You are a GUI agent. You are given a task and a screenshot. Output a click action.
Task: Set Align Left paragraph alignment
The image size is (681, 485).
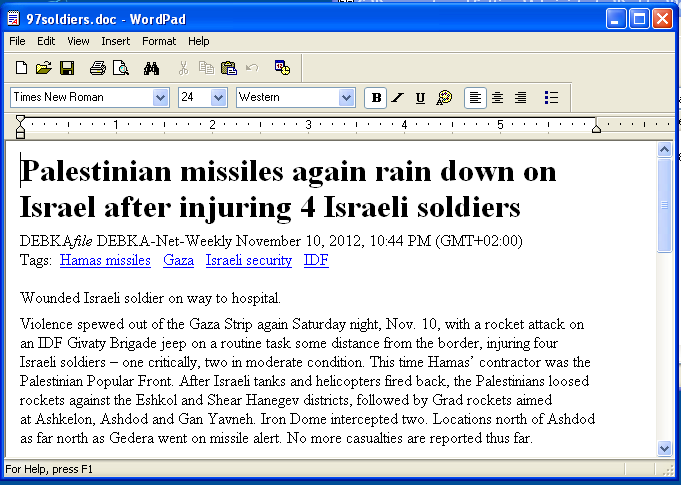pyautogui.click(x=475, y=98)
